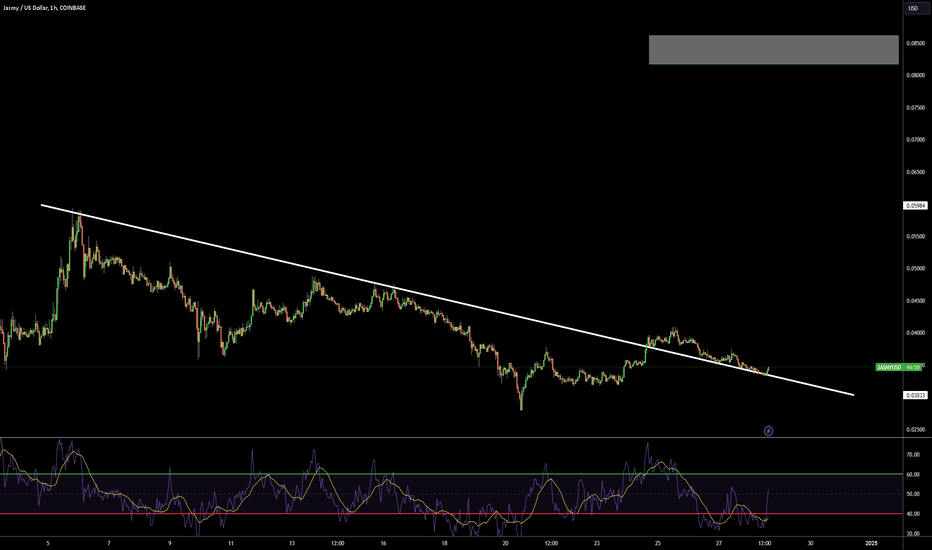Image resolution: width=932 pixels, height=550 pixels.
Task: Click the green JASMYUSD price label
Action: [x=899, y=367]
